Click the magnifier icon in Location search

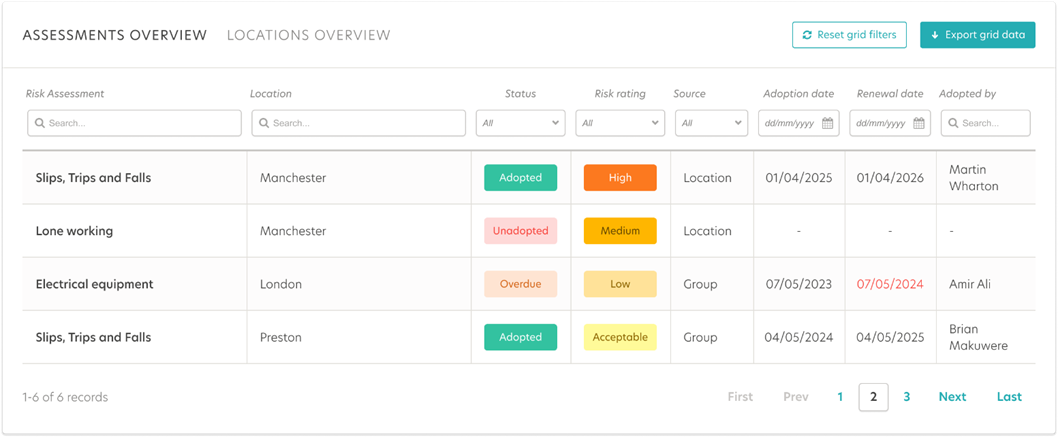[x=264, y=123]
